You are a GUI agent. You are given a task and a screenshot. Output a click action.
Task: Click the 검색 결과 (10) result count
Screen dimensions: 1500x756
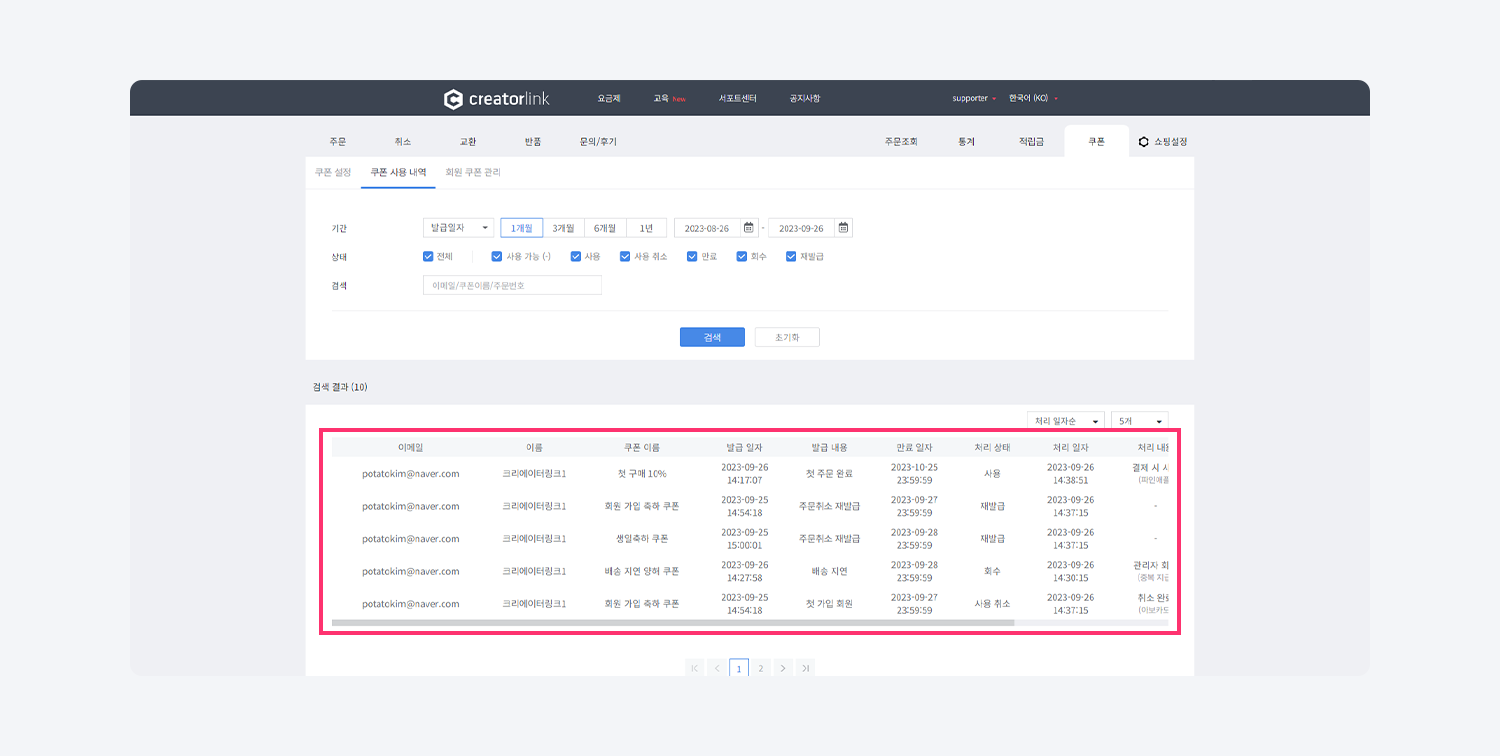[x=340, y=387]
